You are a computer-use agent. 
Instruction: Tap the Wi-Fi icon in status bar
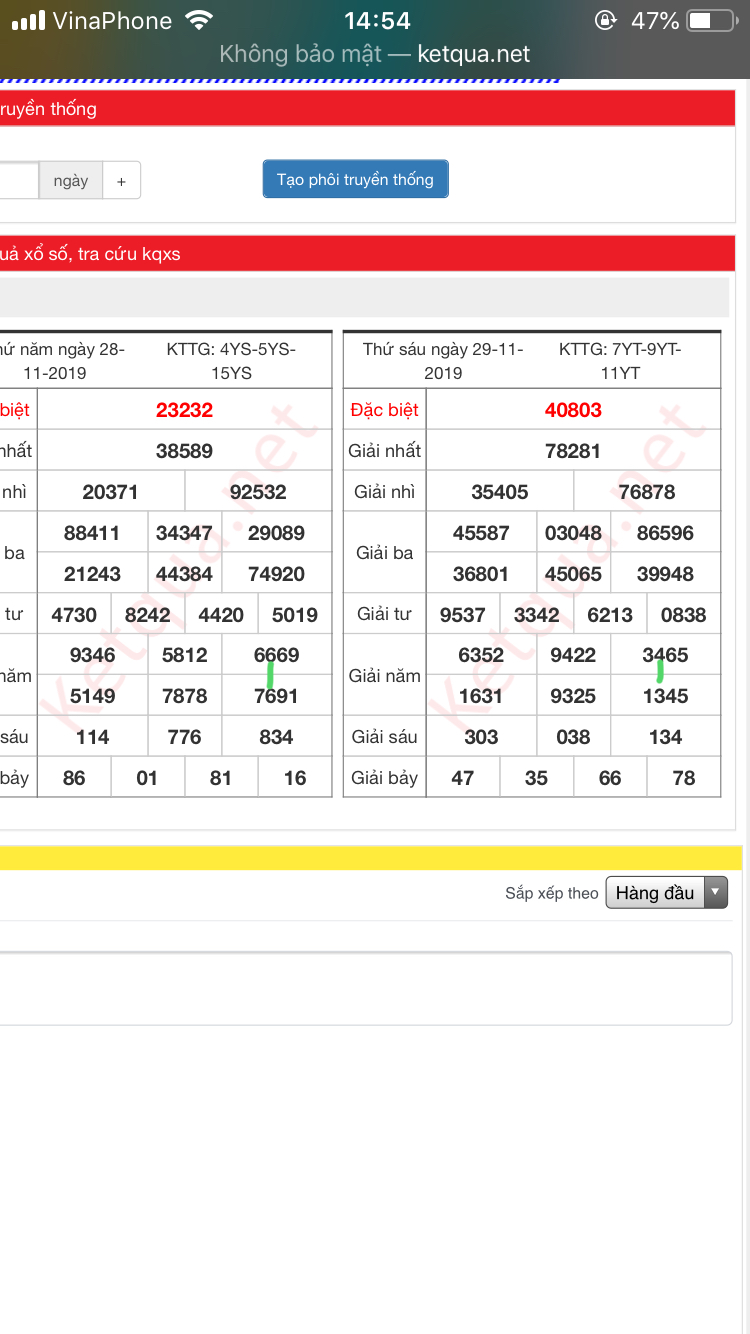pyautogui.click(x=200, y=20)
